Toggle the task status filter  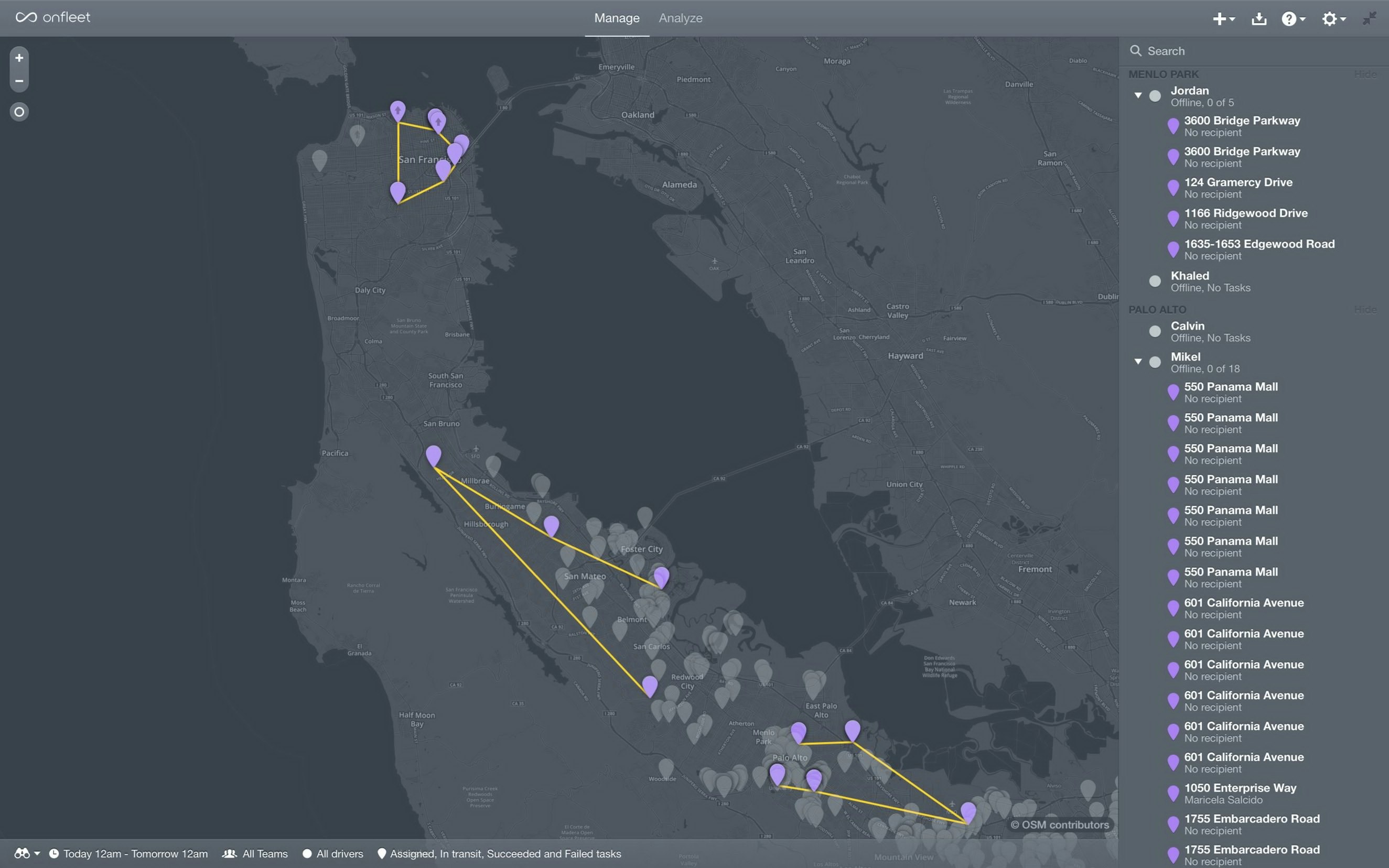click(500, 854)
